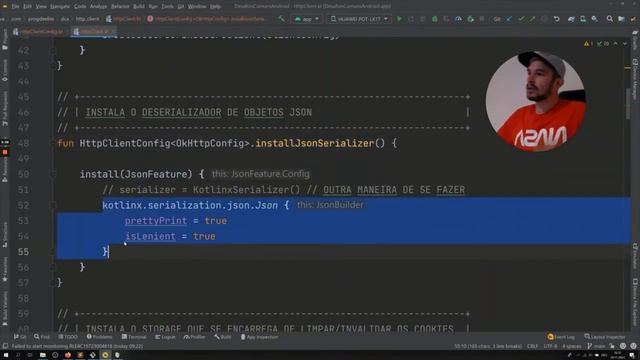Open the Navigate menu
Viewport: 640px width, 360px height.
(x=60, y=7)
